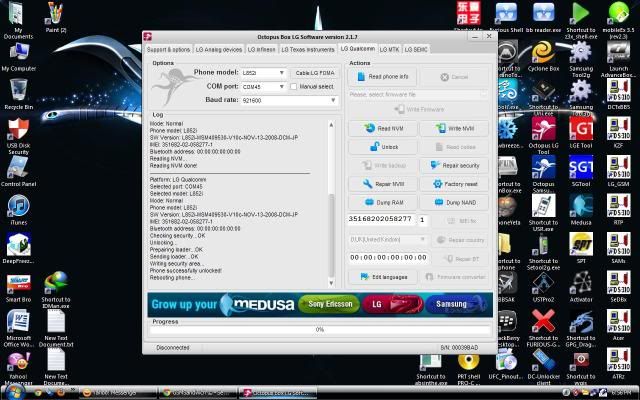Open the Microsoft Office Word desktop icon

(18, 328)
